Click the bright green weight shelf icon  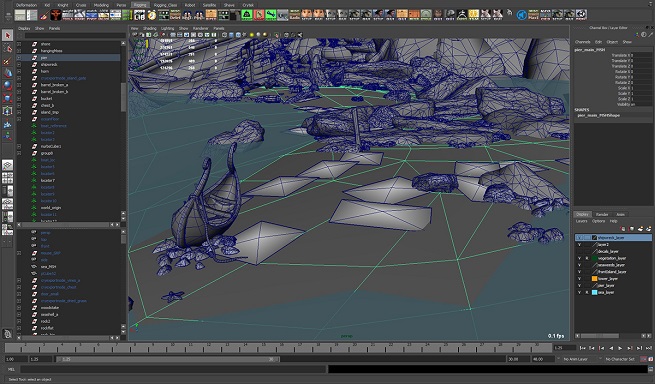pos(247,15)
